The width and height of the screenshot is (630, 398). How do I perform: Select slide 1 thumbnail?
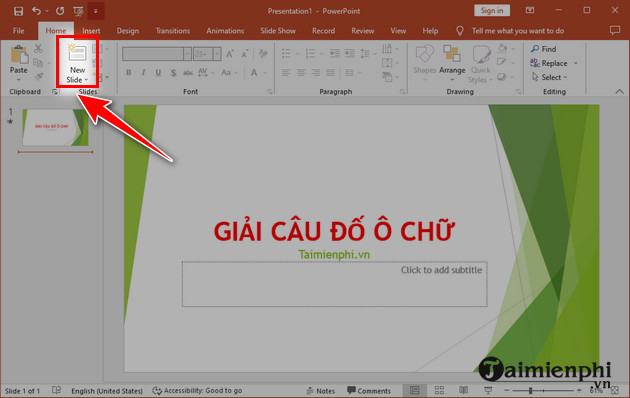tap(55, 128)
